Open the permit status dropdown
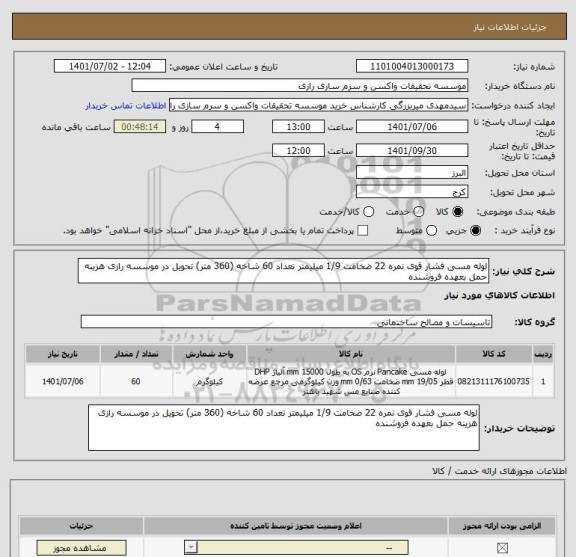576x557 pixels. tap(296, 548)
